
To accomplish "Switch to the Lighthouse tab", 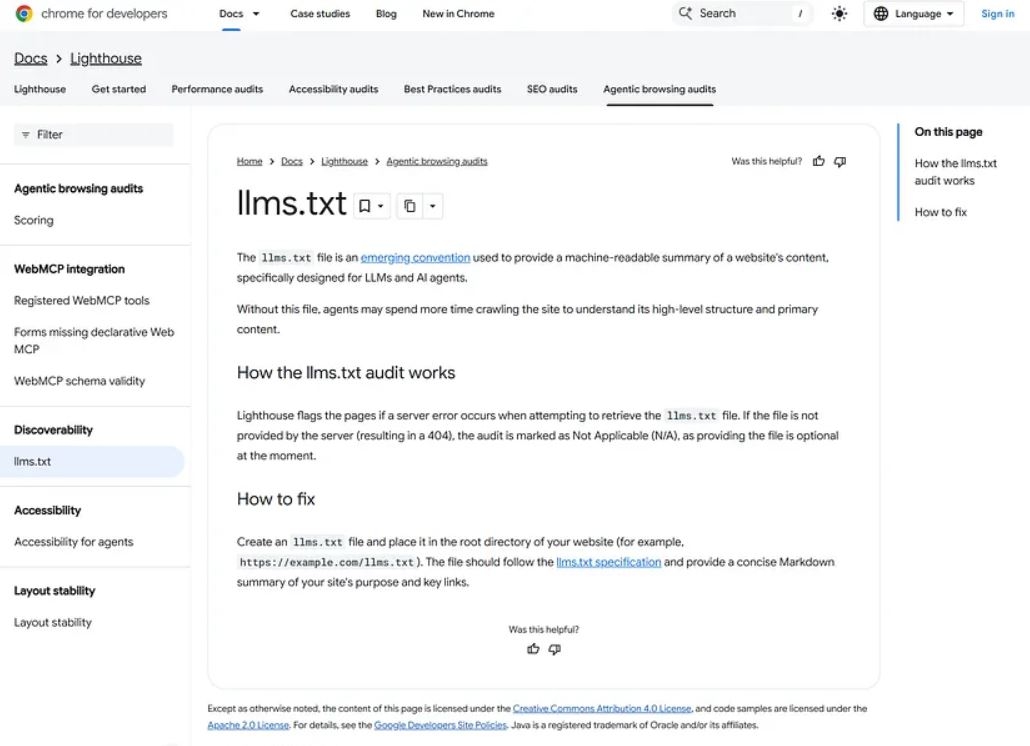I will click(x=40, y=89).
